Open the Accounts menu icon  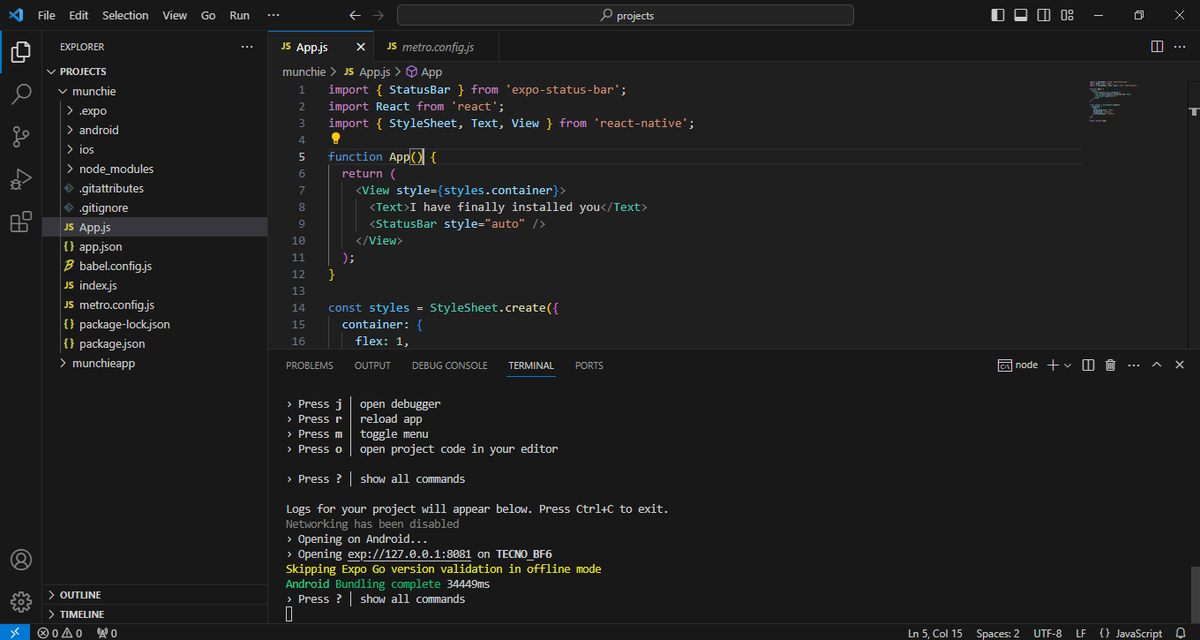[20, 560]
